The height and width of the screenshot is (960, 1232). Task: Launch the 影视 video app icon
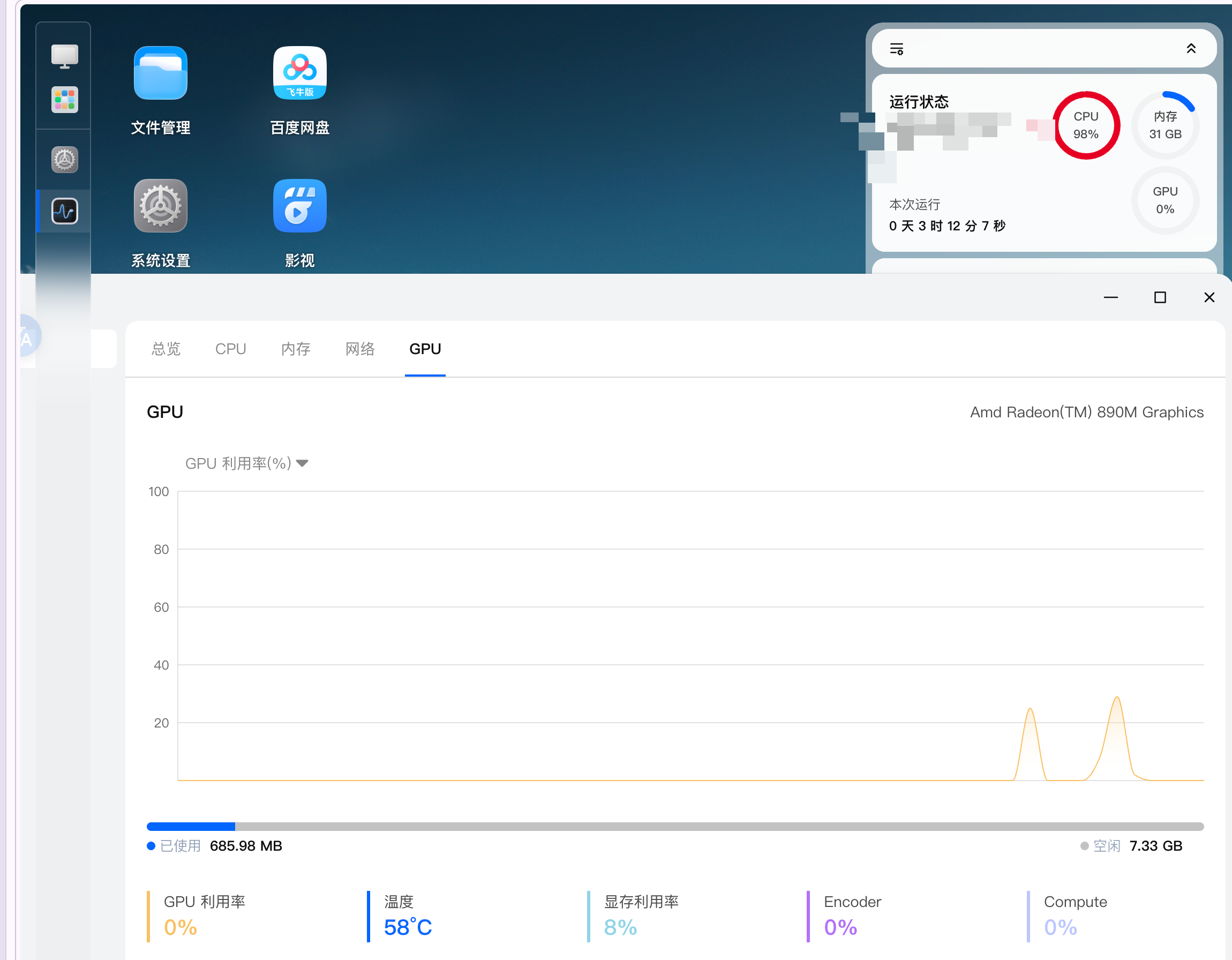[x=299, y=206]
